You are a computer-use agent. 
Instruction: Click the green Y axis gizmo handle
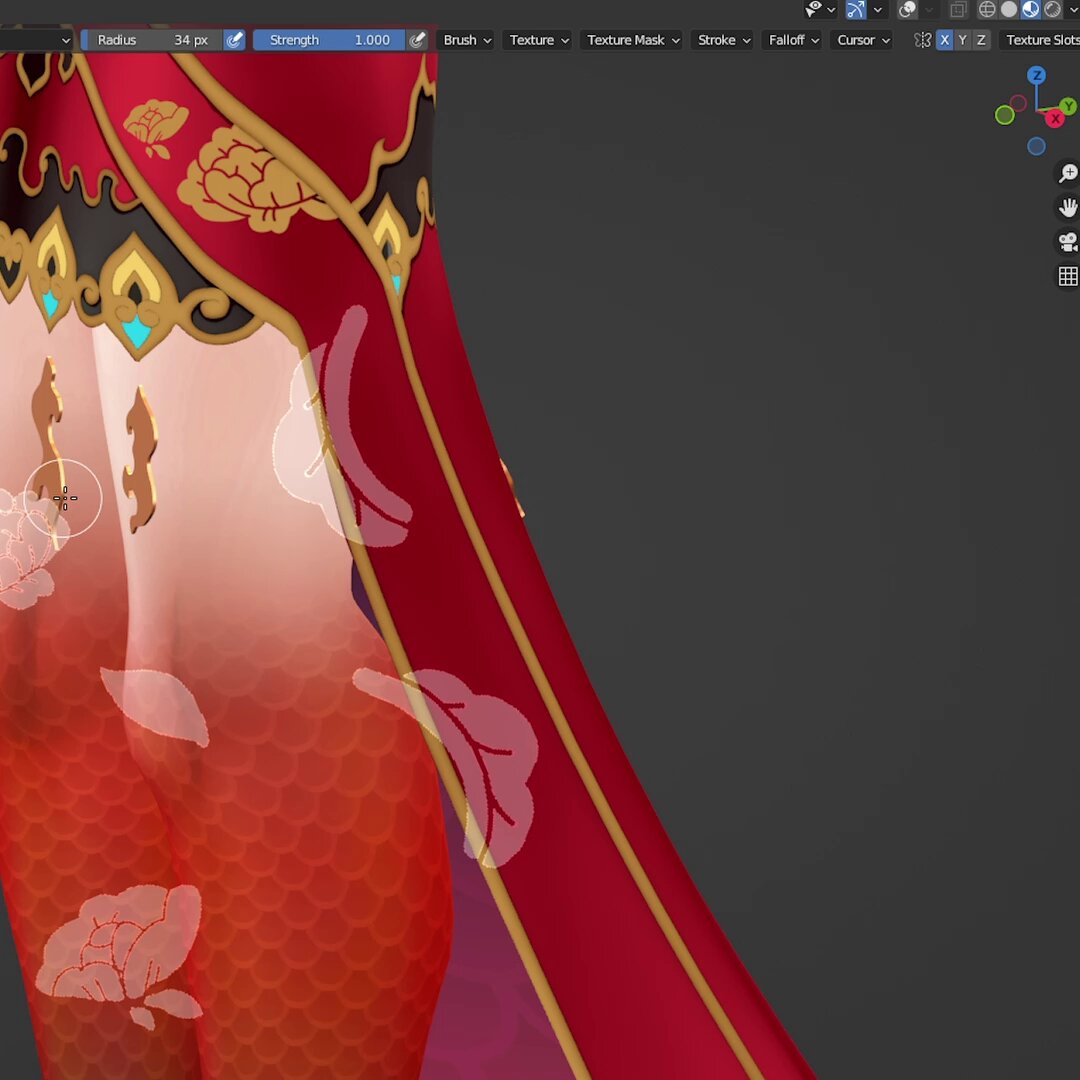click(x=1068, y=106)
